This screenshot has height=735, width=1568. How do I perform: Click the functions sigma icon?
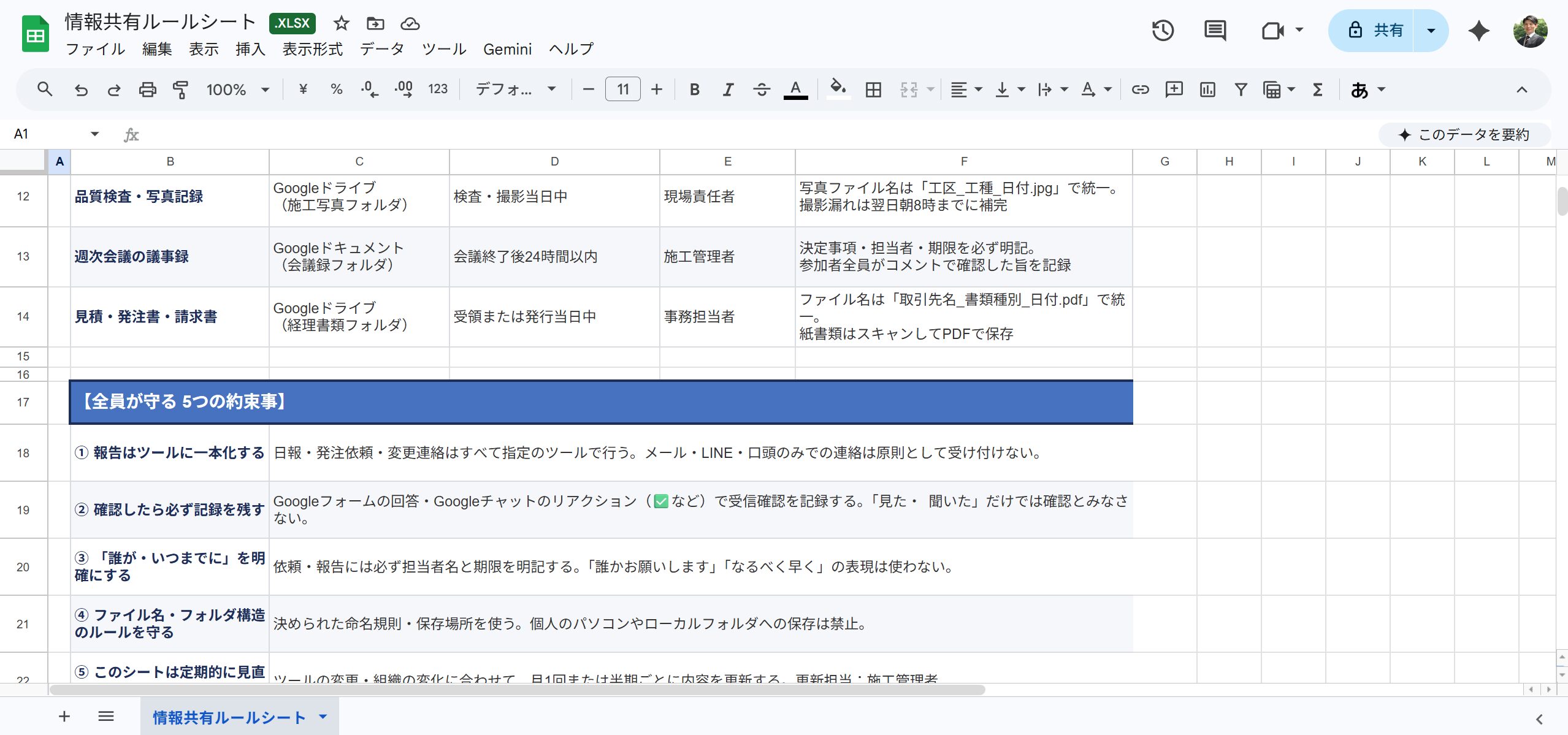tap(1317, 89)
